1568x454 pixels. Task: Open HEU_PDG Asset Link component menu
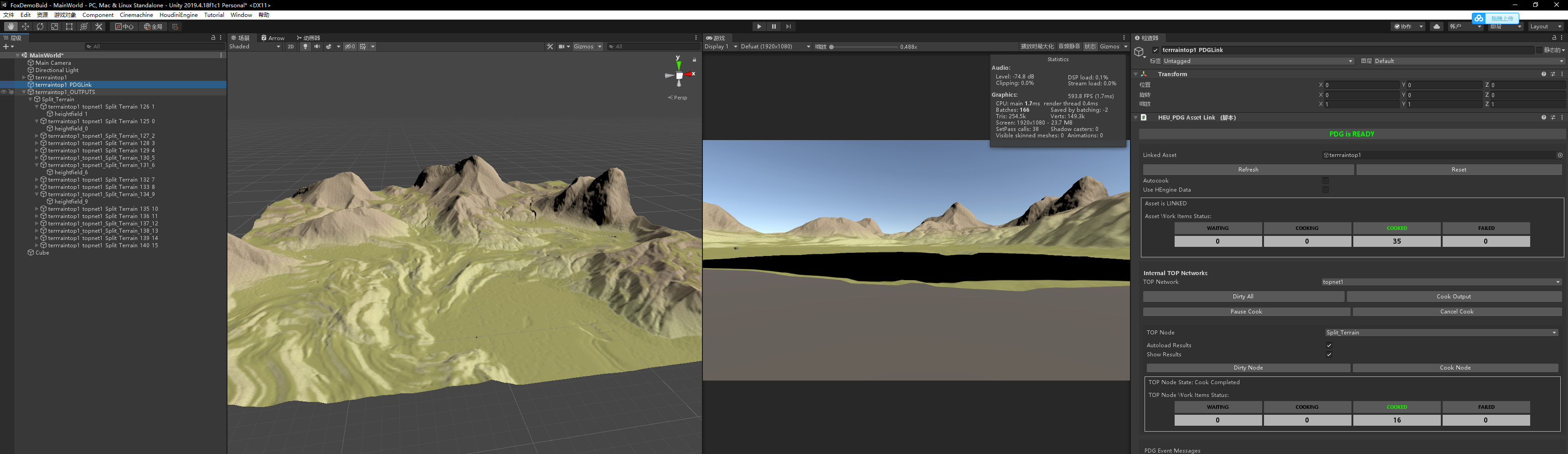click(x=1562, y=118)
